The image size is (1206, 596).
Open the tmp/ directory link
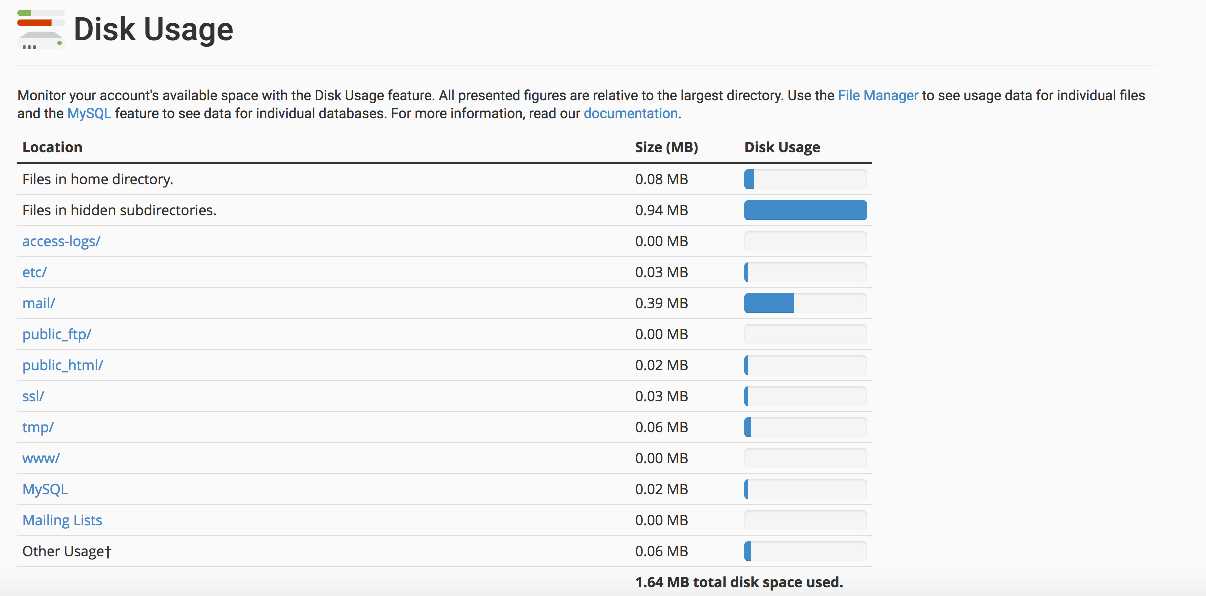tap(38, 427)
